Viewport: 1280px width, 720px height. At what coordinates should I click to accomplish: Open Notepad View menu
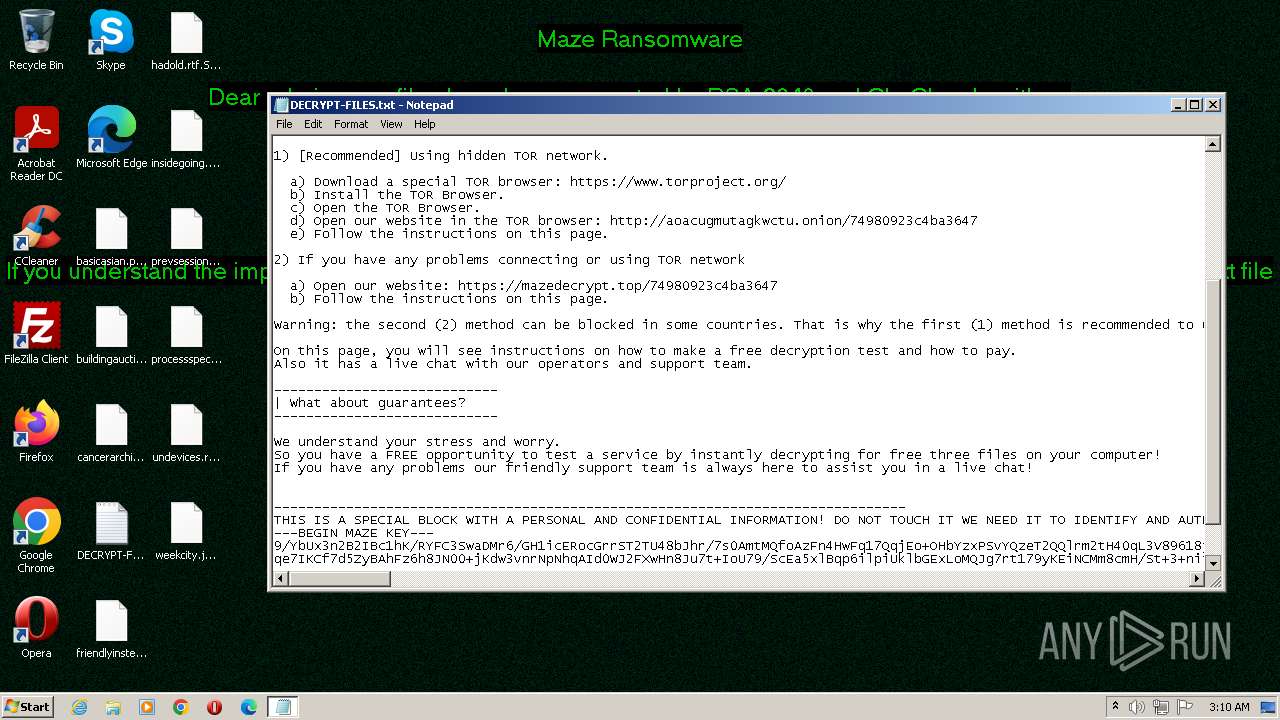pos(391,124)
